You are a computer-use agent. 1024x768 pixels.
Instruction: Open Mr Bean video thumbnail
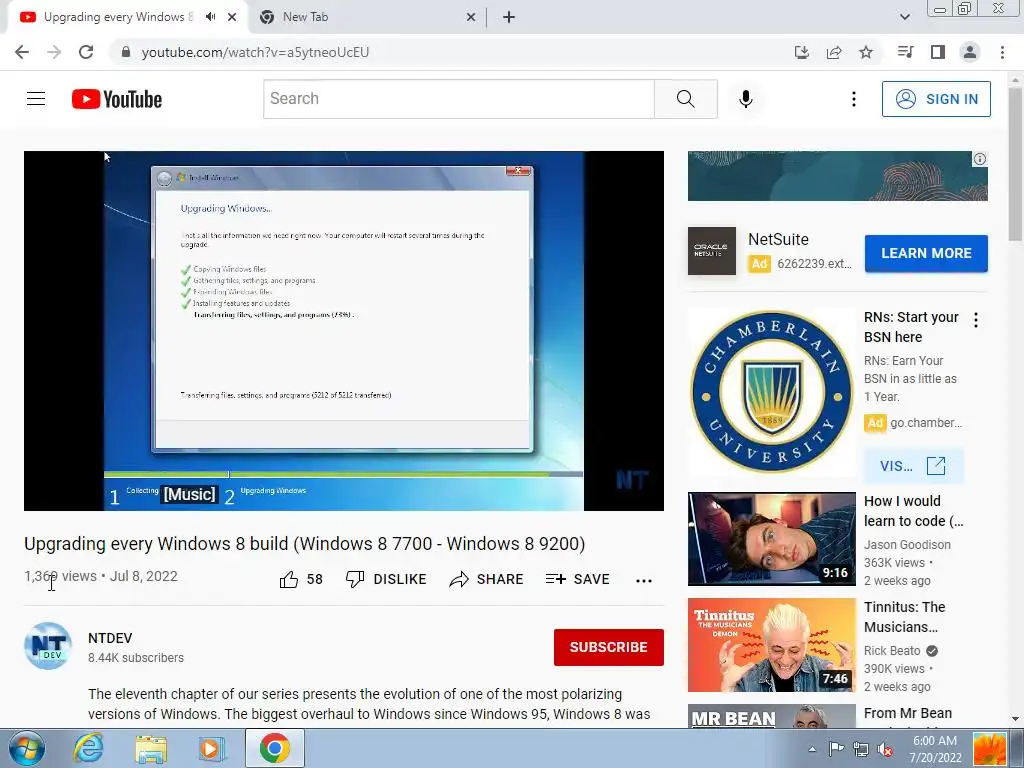click(x=771, y=716)
